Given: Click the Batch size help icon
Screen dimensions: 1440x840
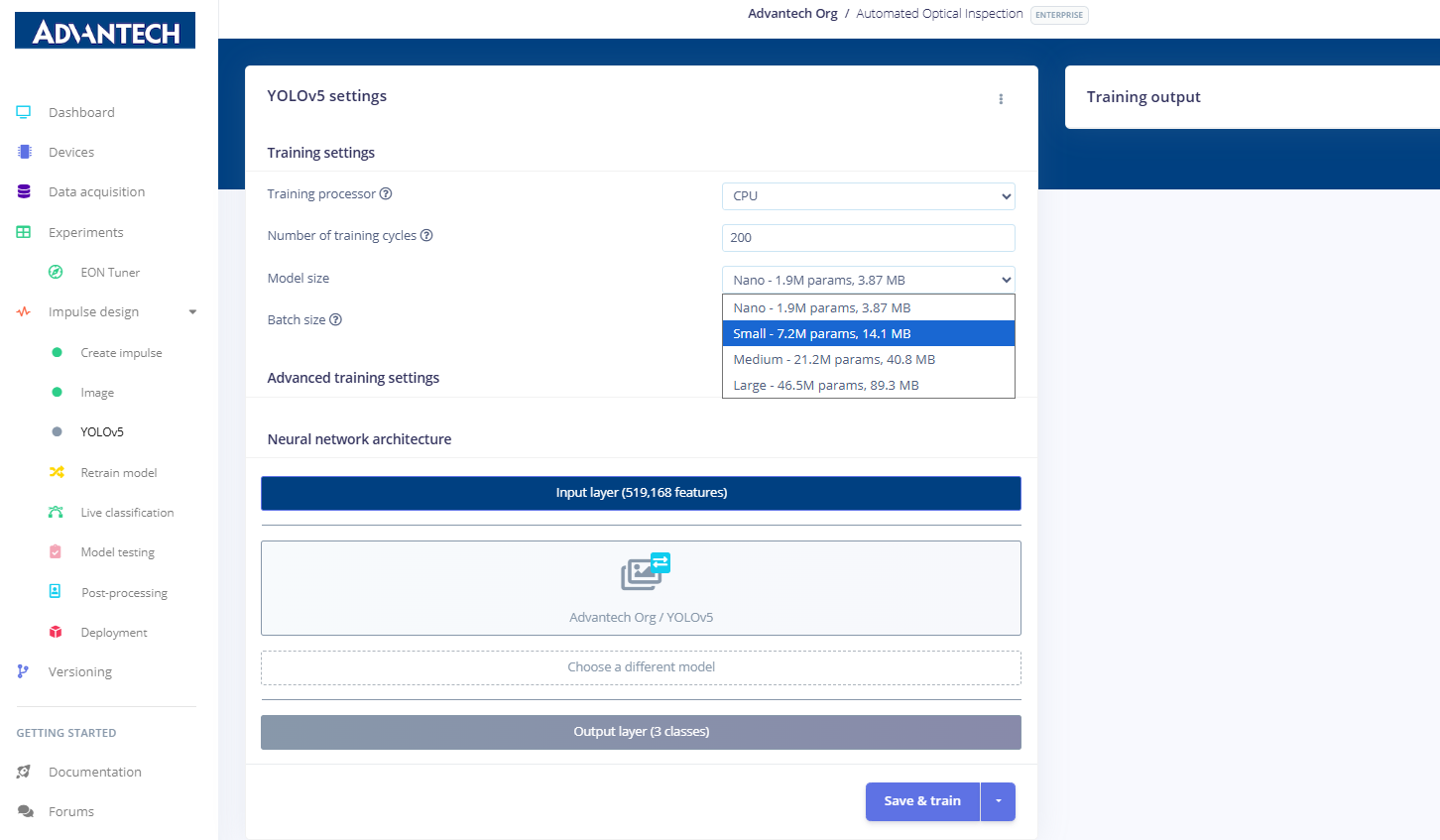Looking at the screenshot, I should (335, 319).
